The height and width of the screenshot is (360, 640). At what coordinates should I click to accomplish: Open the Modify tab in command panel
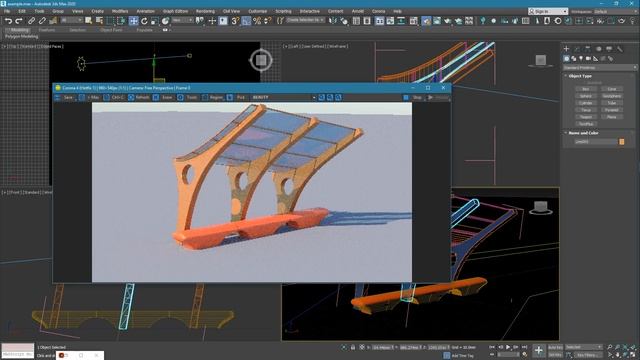tap(577, 49)
